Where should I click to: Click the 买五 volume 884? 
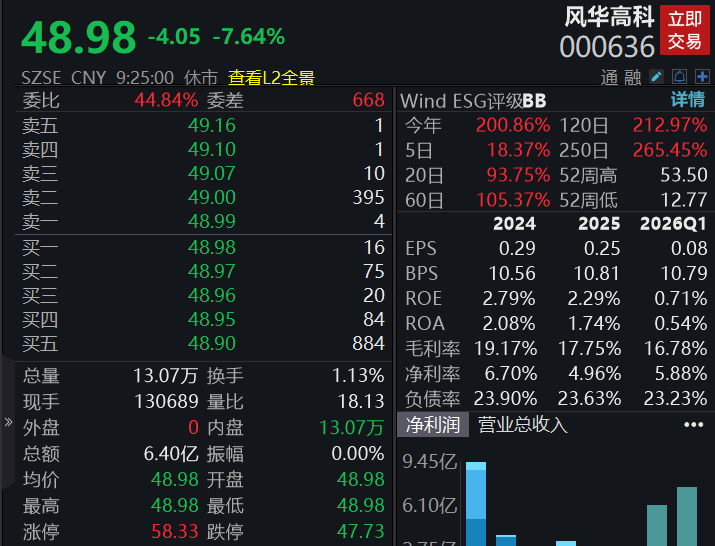coord(369,343)
